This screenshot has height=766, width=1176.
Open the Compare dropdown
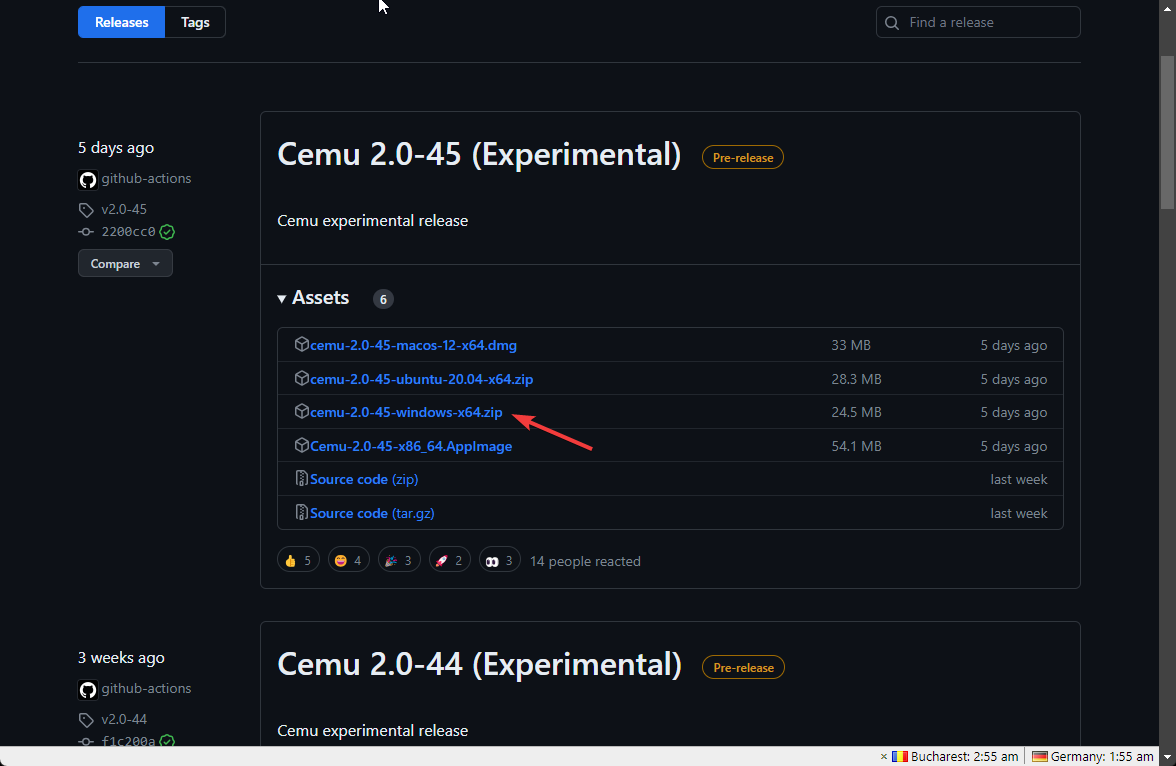[125, 263]
